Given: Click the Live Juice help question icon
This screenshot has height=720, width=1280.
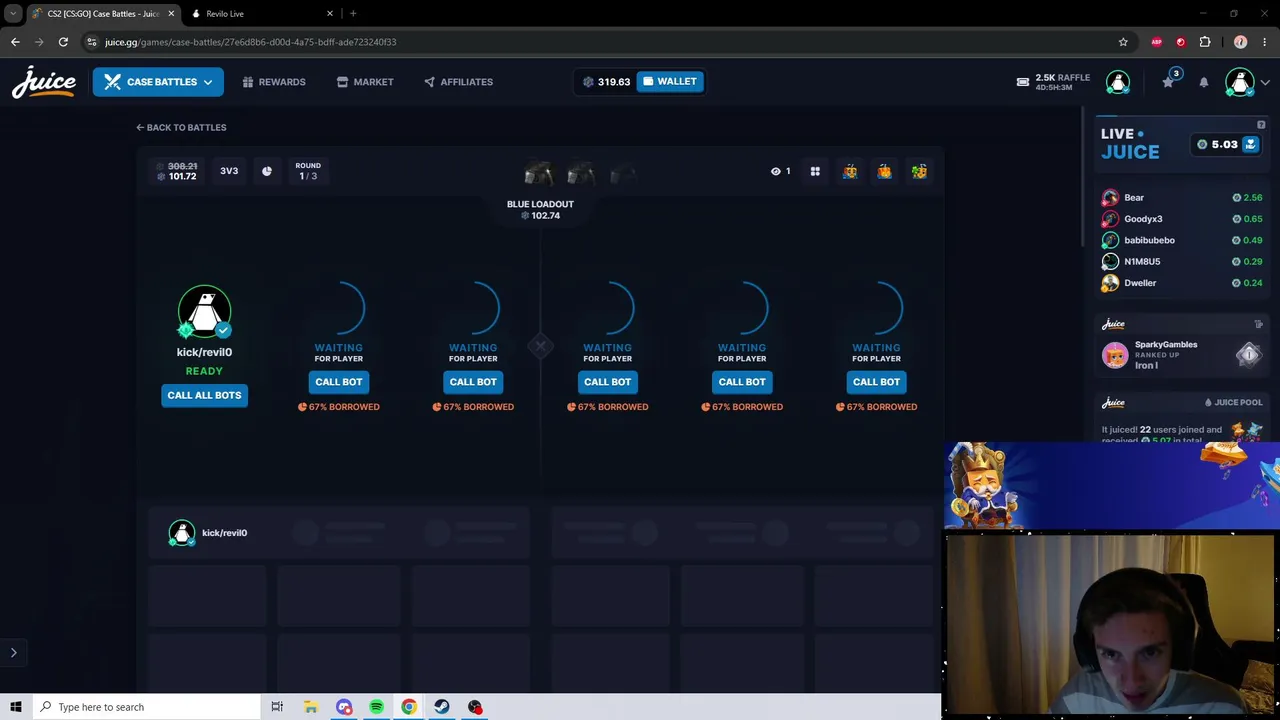Looking at the screenshot, I should tap(1261, 125).
